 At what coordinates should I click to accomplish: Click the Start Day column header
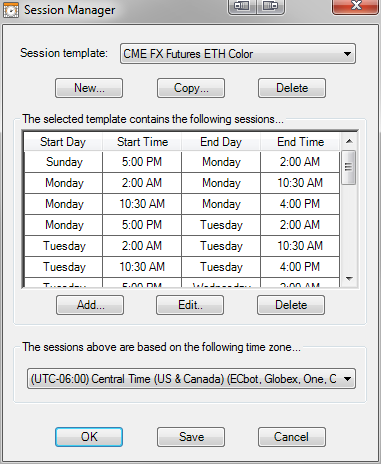pos(63,142)
